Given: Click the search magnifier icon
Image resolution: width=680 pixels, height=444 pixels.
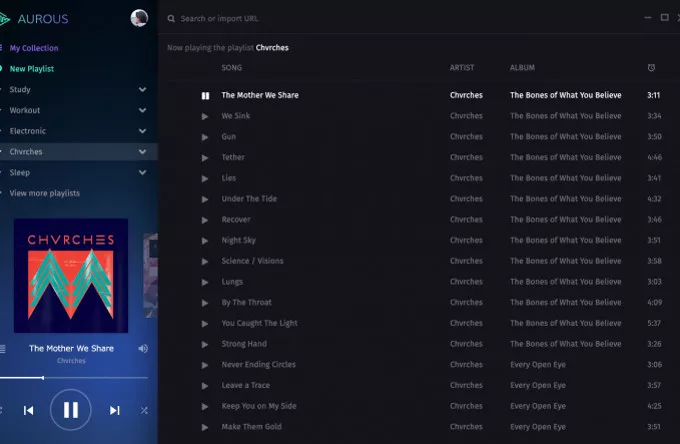Looking at the screenshot, I should (x=172, y=18).
